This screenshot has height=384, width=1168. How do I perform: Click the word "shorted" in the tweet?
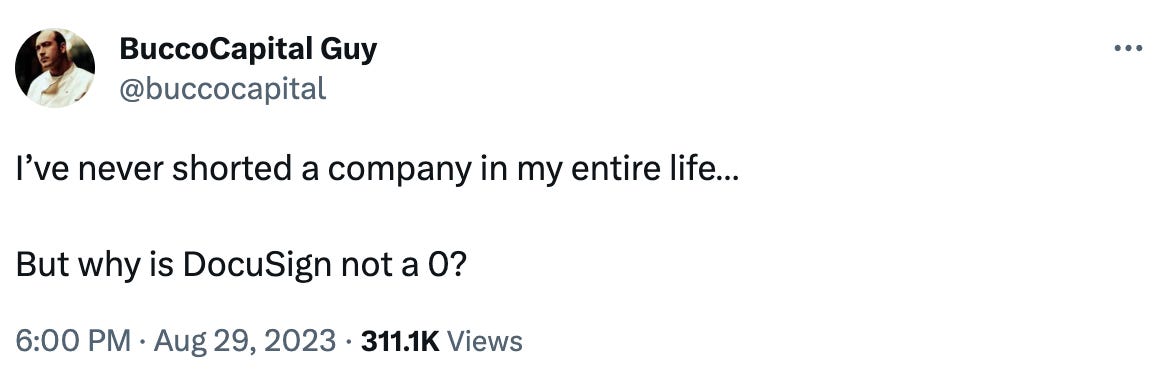pyautogui.click(x=233, y=170)
